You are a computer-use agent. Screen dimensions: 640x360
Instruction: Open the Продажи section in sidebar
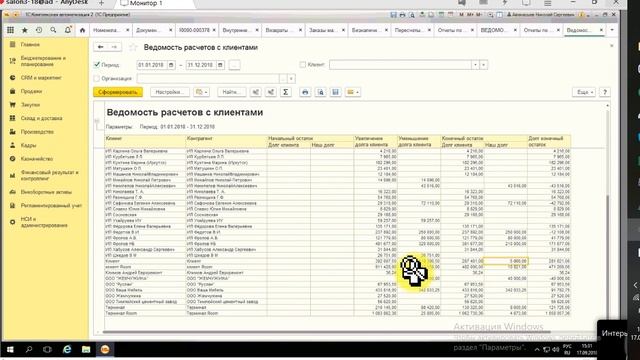31,91
